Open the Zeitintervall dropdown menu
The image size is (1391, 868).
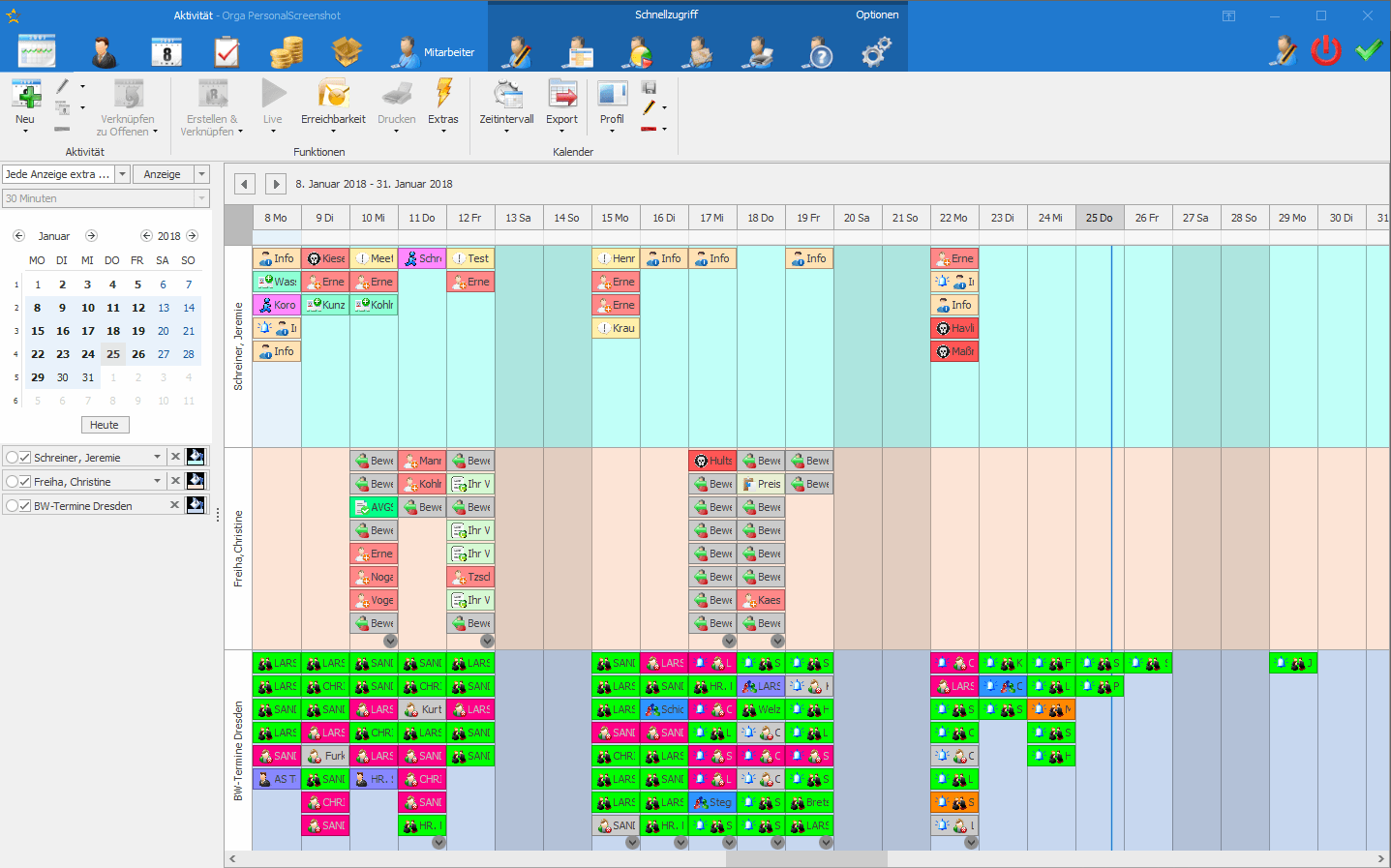click(506, 132)
